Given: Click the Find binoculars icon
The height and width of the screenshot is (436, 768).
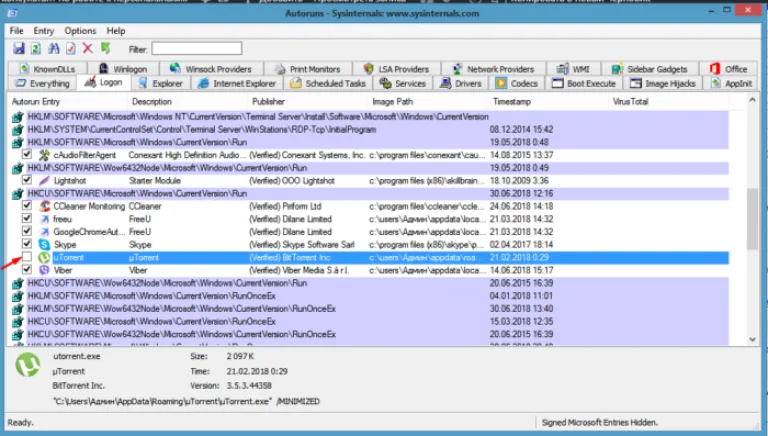Looking at the screenshot, I should pyautogui.click(x=53, y=48).
